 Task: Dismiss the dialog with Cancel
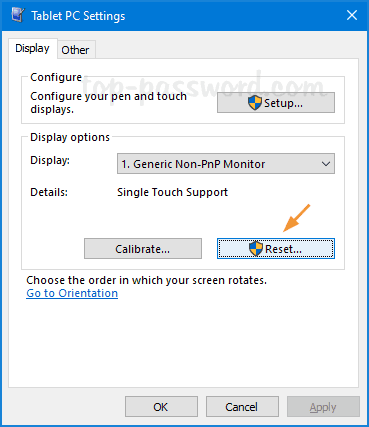click(242, 407)
